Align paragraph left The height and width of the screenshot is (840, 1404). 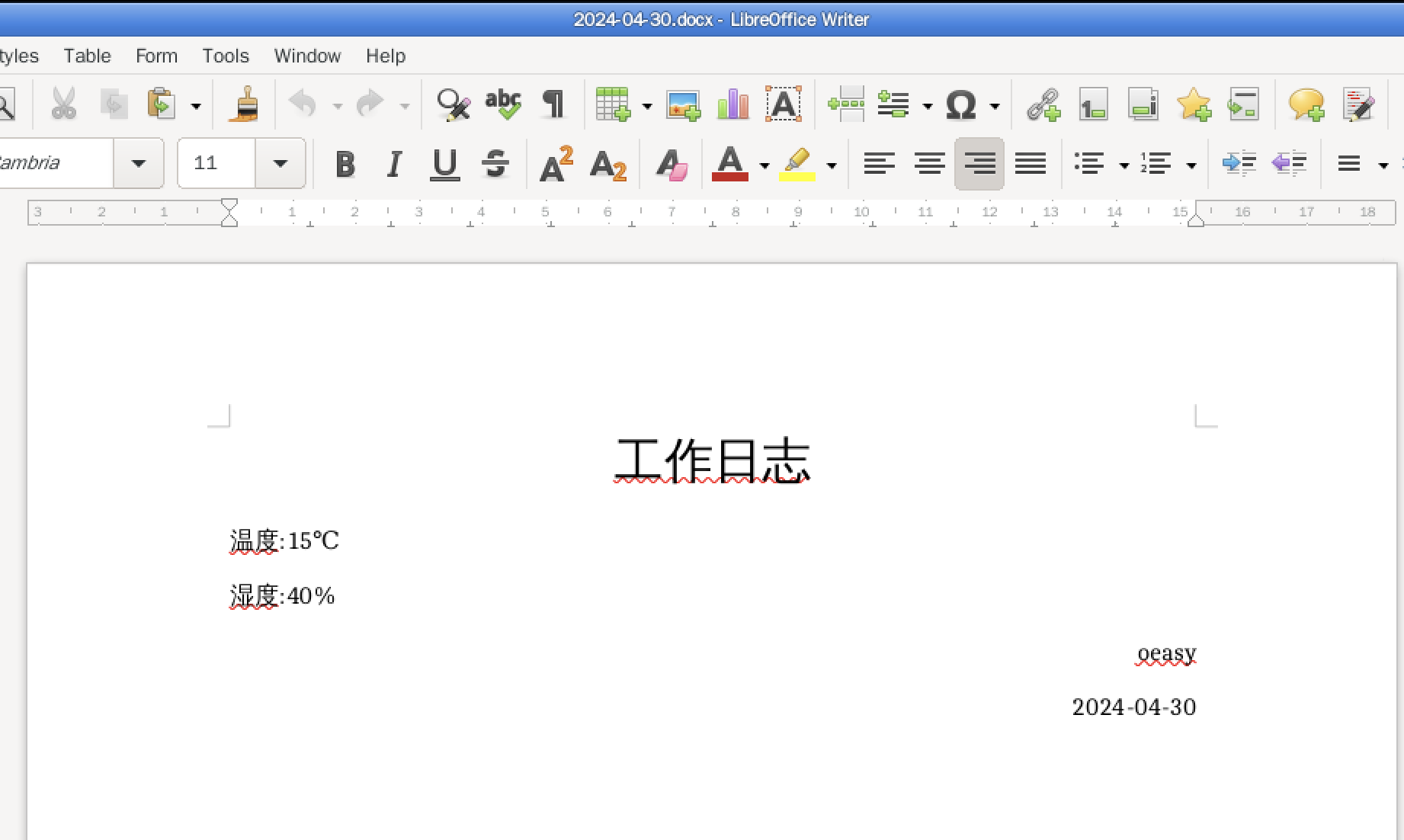tap(879, 164)
